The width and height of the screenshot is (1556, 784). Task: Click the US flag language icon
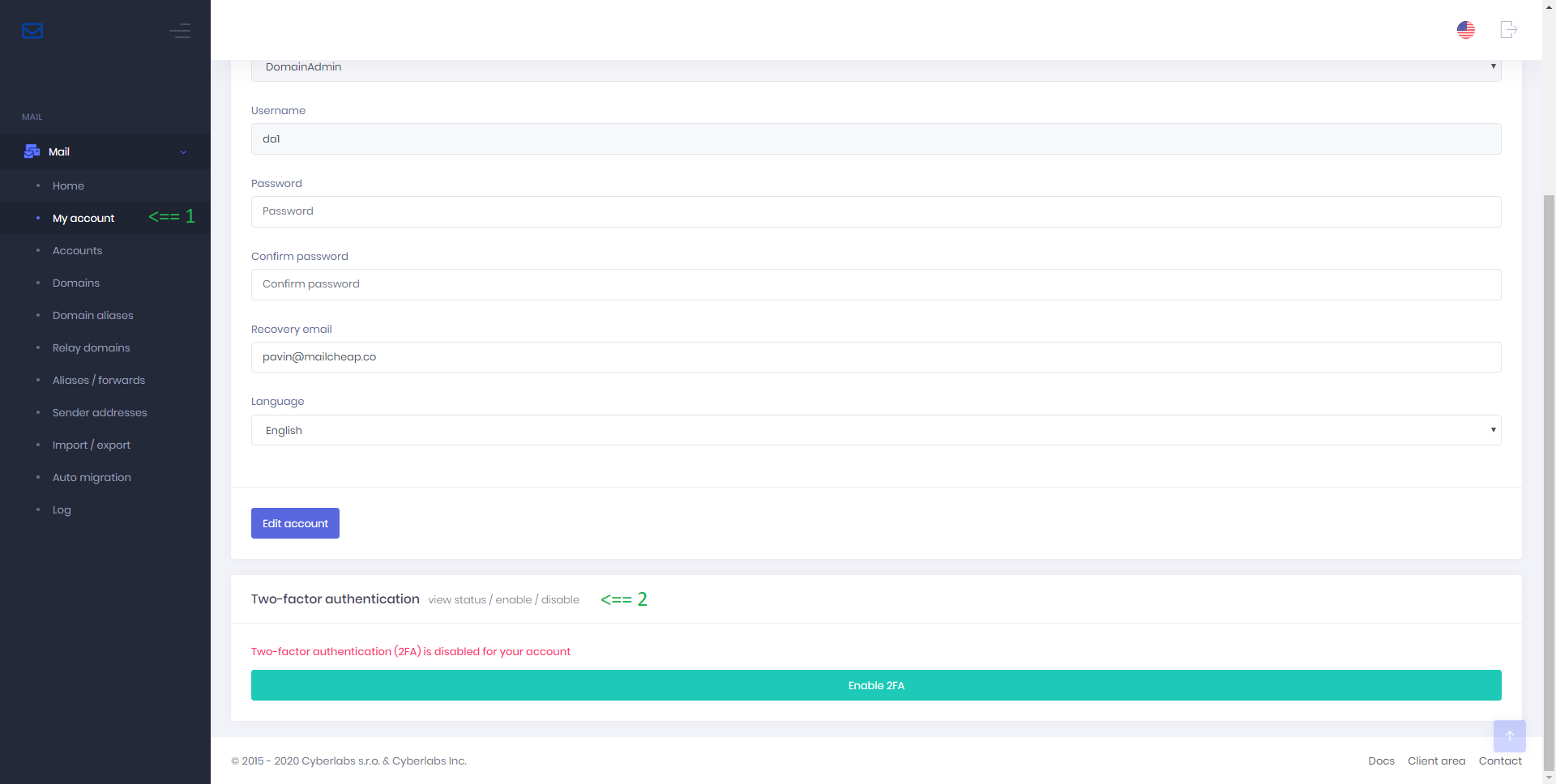pos(1465,30)
